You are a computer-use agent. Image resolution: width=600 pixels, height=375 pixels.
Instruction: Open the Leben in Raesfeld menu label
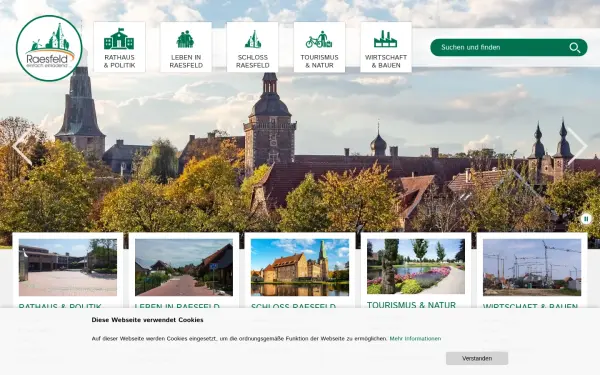tap(186, 61)
